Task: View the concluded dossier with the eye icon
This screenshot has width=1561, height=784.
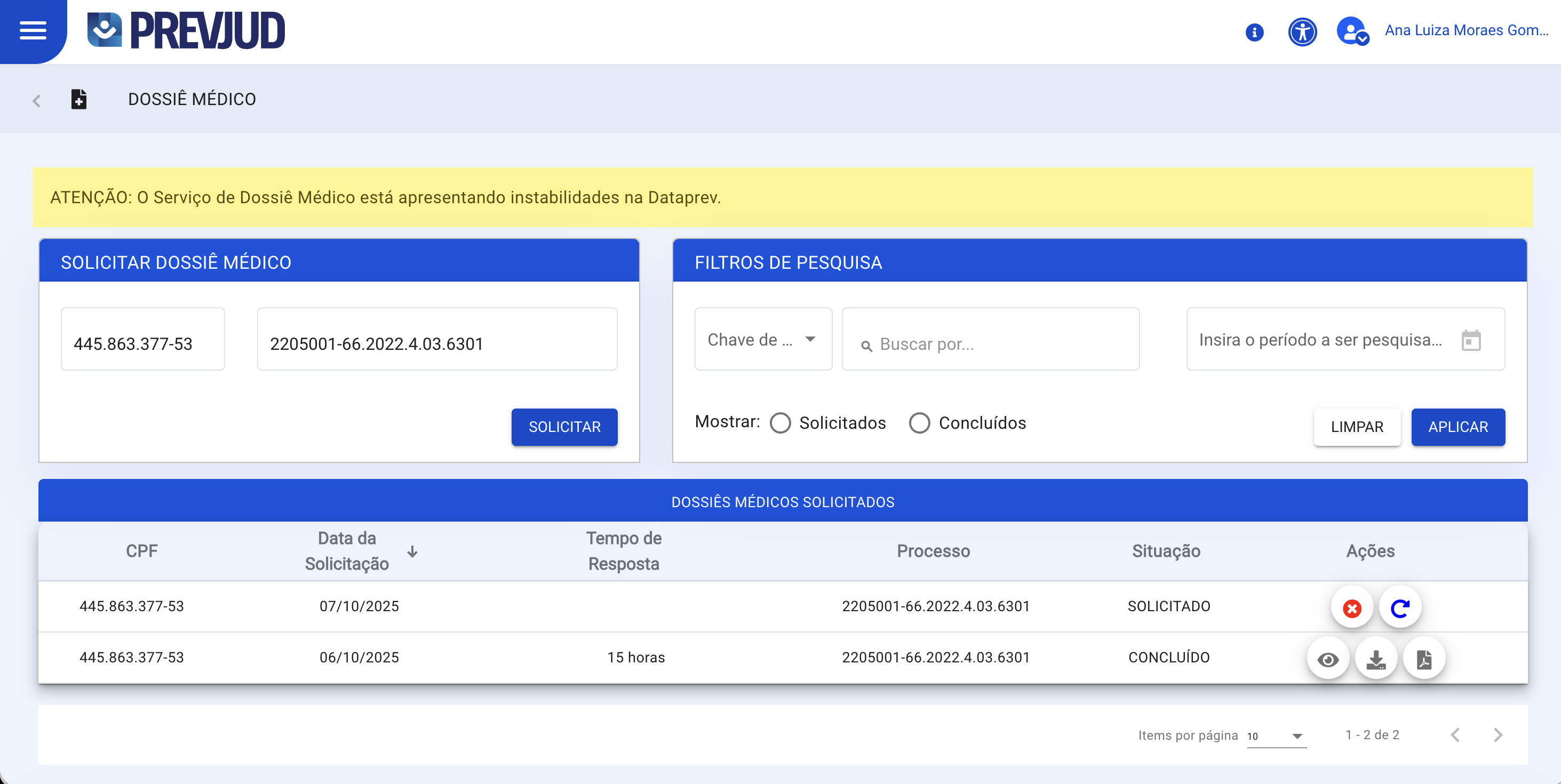Action: 1328,659
